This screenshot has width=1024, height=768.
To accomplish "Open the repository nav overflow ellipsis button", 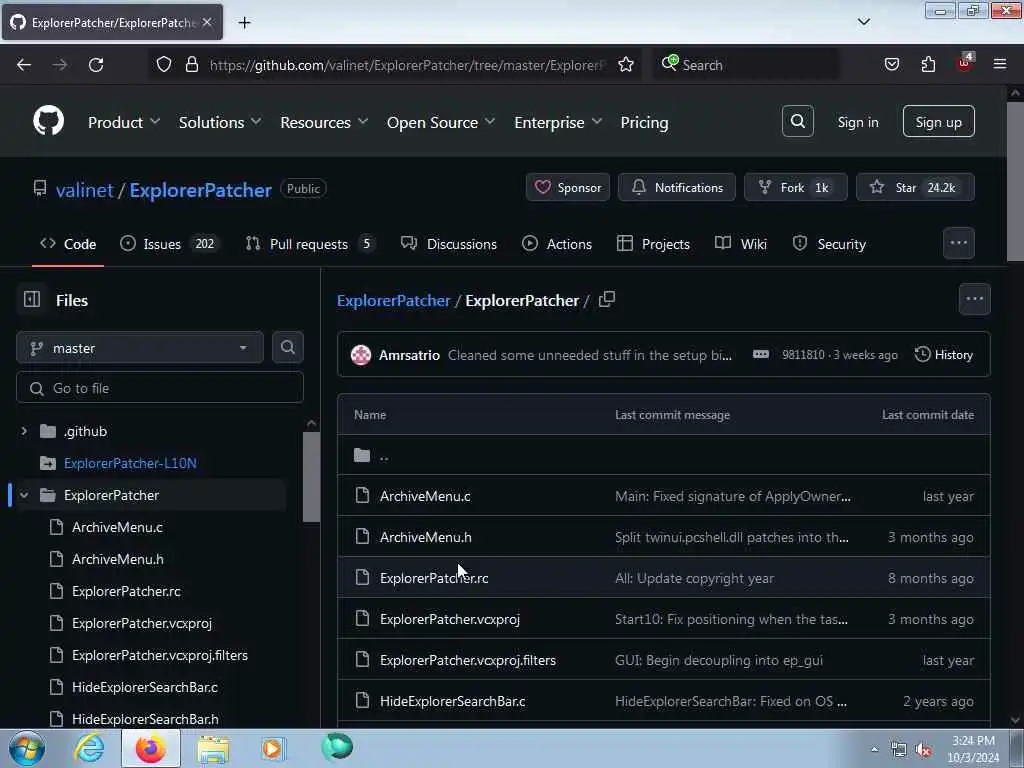I will [x=959, y=243].
